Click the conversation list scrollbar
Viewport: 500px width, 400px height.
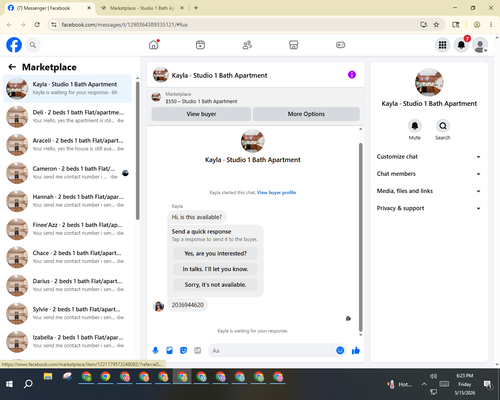[x=137, y=150]
